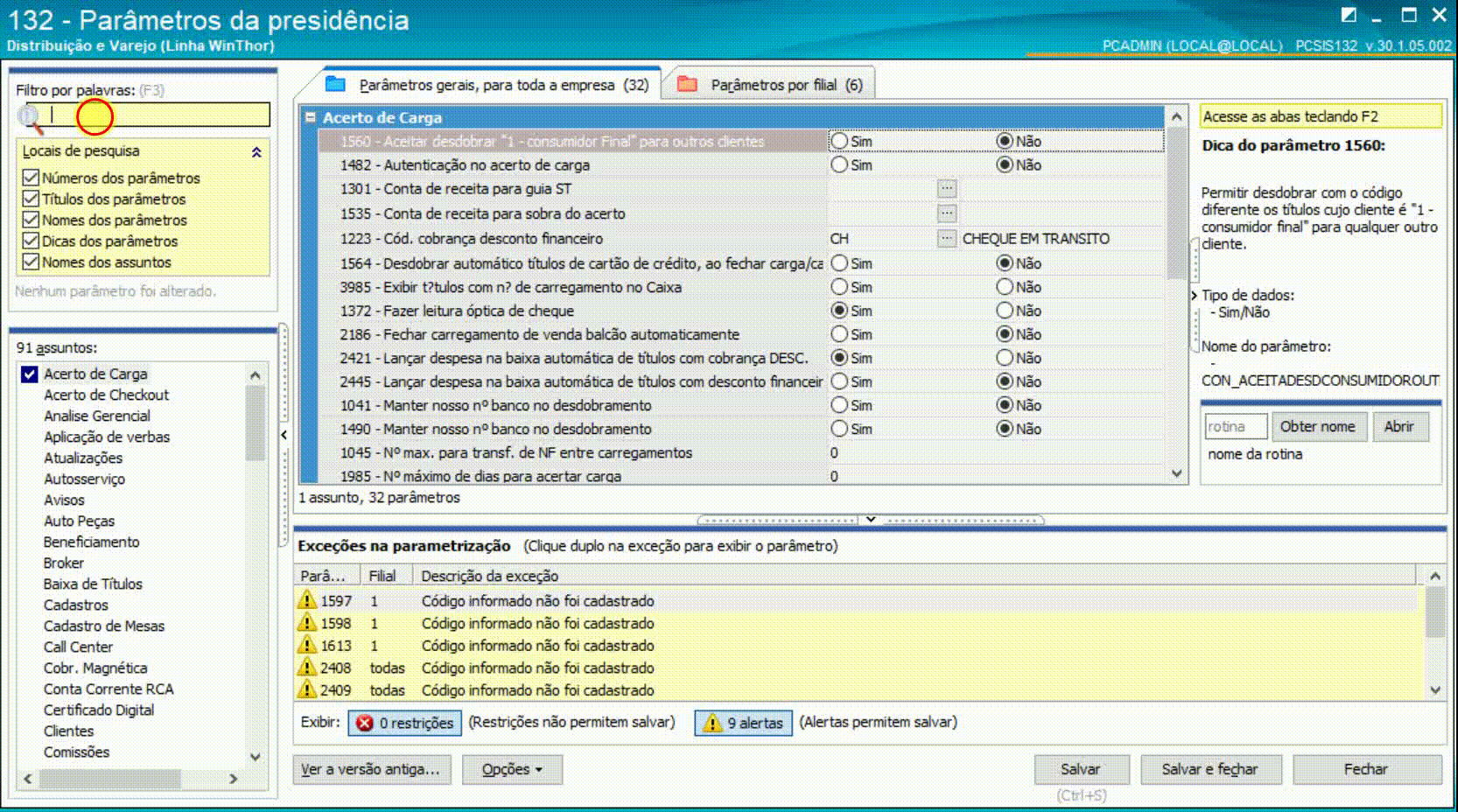Viewport: 1458px width, 812px height.
Task: Click warning icon of exception 1598
Action: coord(306,622)
